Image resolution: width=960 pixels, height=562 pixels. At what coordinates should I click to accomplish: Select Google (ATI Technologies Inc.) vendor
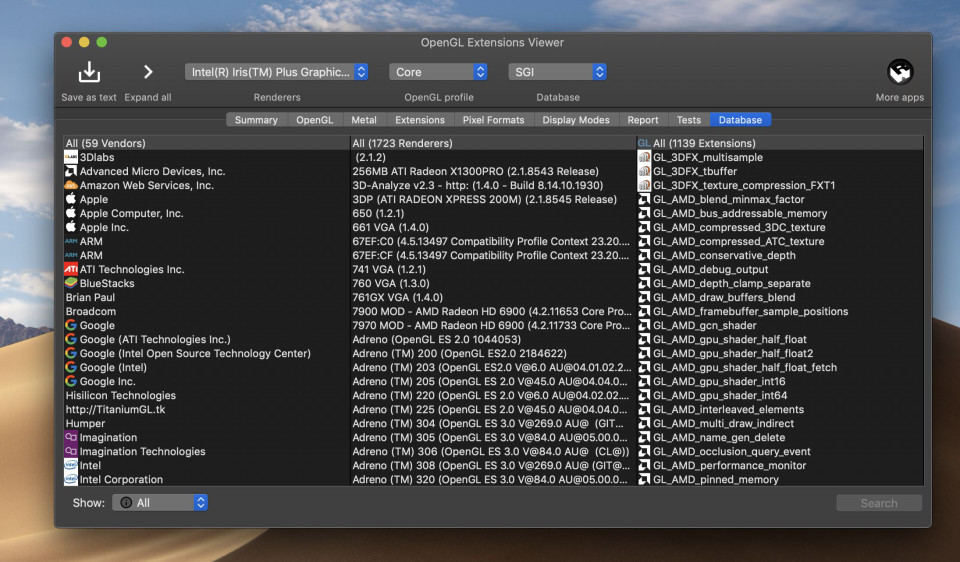click(x=206, y=339)
